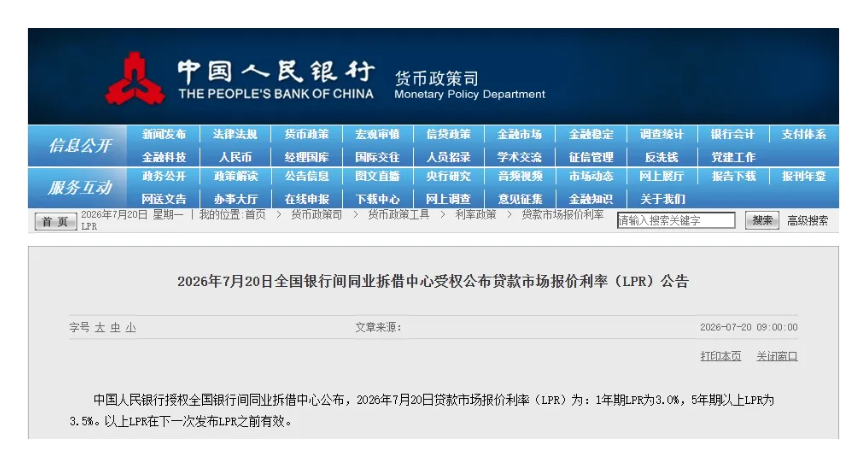This screenshot has width=864, height=466.
Task: Go to 货币政策 in navigation bar
Action: (306, 134)
